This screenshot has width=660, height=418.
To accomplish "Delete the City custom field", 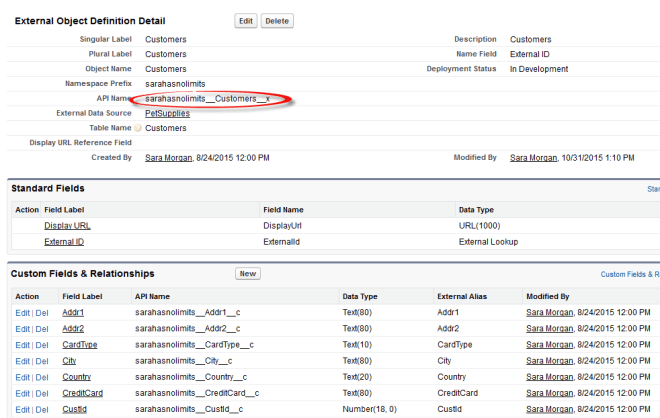I will click(x=42, y=361).
